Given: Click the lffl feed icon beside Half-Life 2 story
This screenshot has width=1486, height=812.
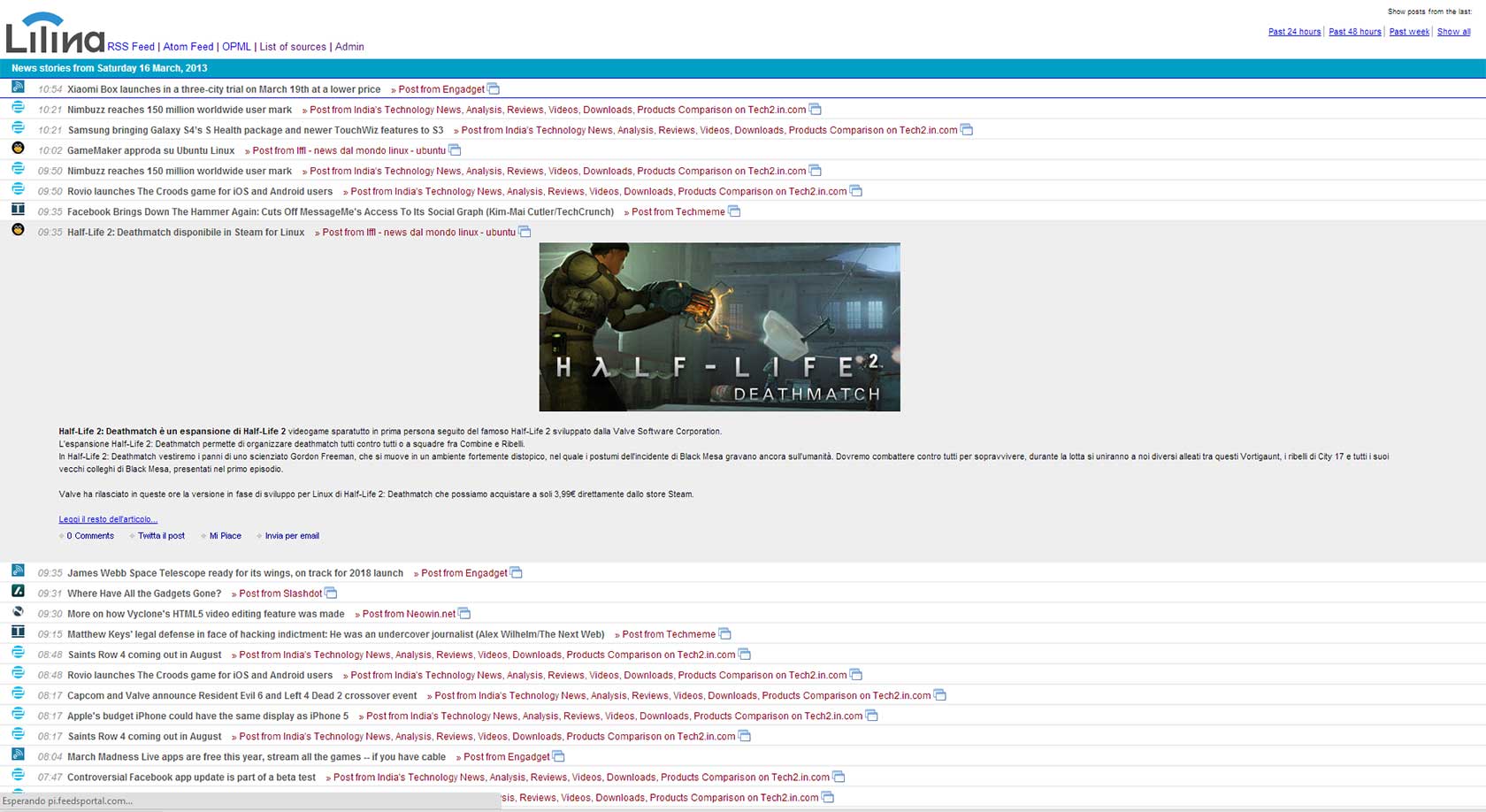Looking at the screenshot, I should [x=18, y=229].
